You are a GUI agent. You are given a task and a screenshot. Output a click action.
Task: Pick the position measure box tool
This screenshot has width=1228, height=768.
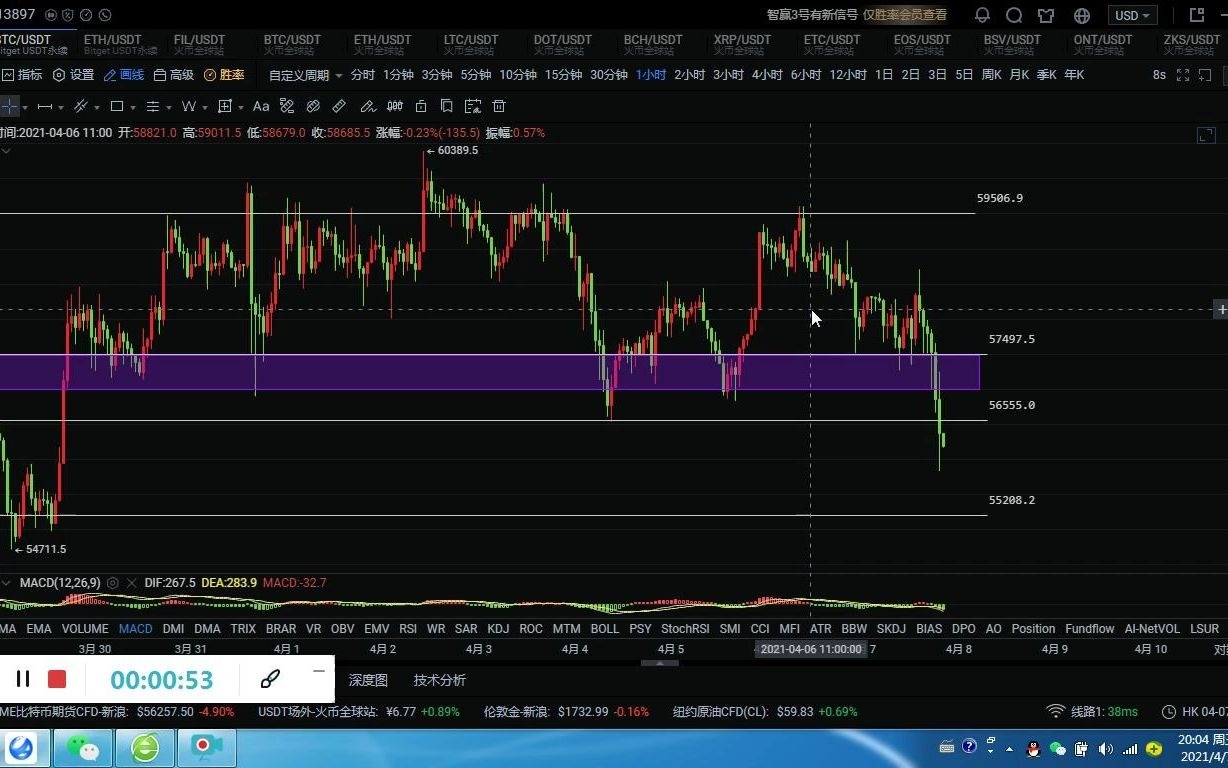(x=225, y=106)
